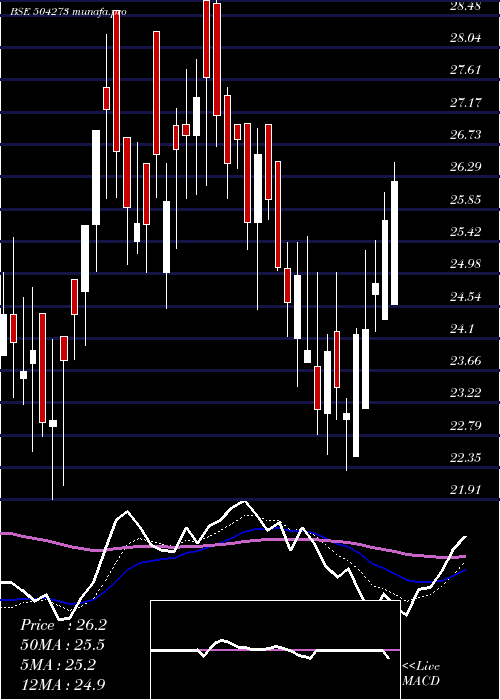Click the 'Price : 26.2' readout

click(x=63, y=625)
